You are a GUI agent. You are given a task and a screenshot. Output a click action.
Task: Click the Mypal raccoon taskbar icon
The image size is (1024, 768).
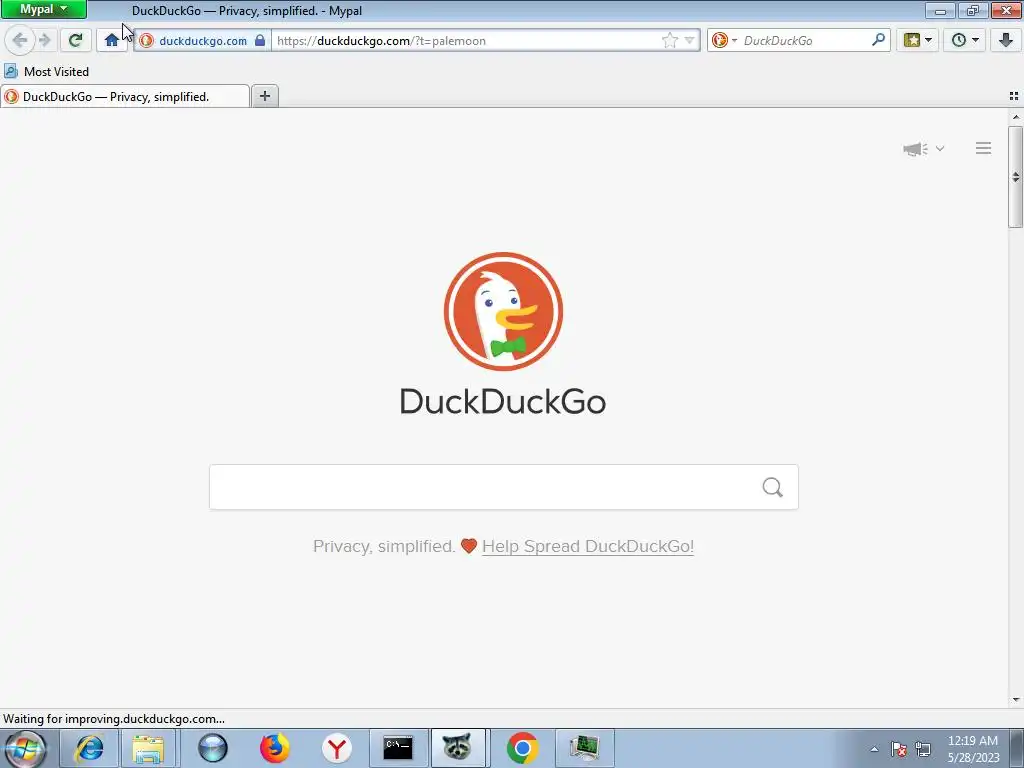tap(458, 748)
